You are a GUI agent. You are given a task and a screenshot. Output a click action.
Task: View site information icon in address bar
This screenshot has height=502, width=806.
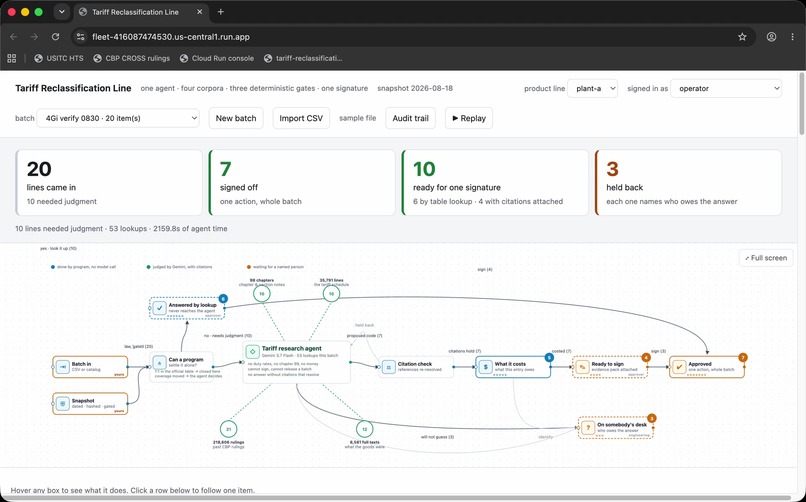(80, 37)
